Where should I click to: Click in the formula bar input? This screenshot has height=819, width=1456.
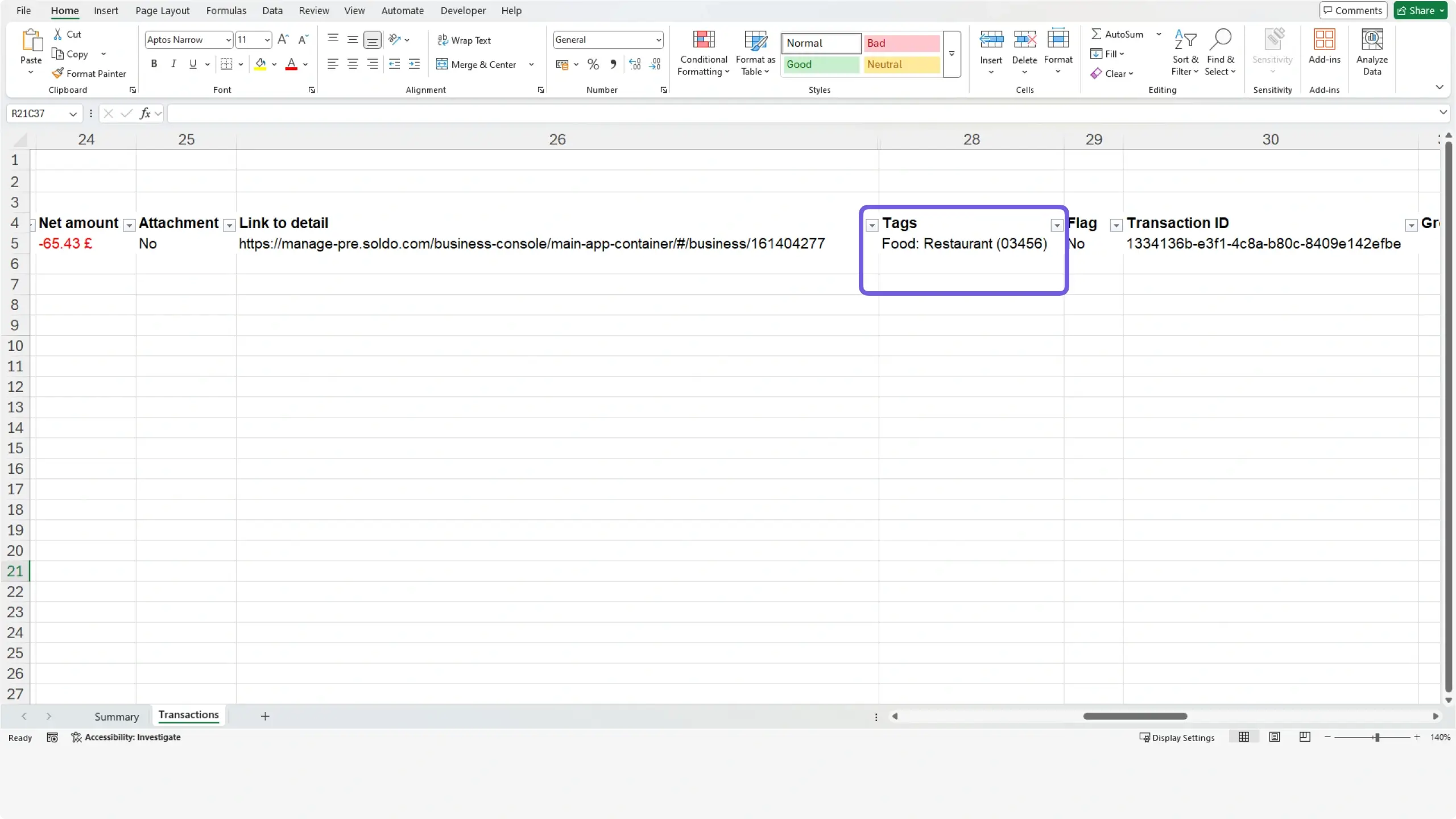(802, 113)
